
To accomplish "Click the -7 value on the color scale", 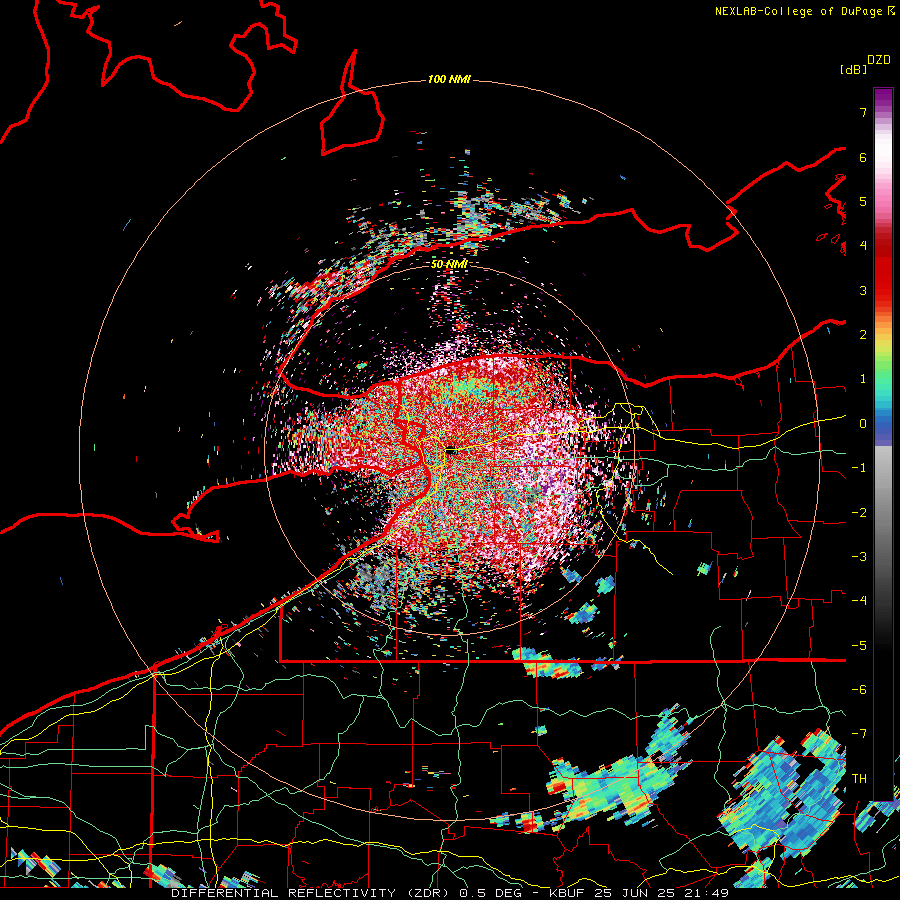I will pyautogui.click(x=859, y=734).
